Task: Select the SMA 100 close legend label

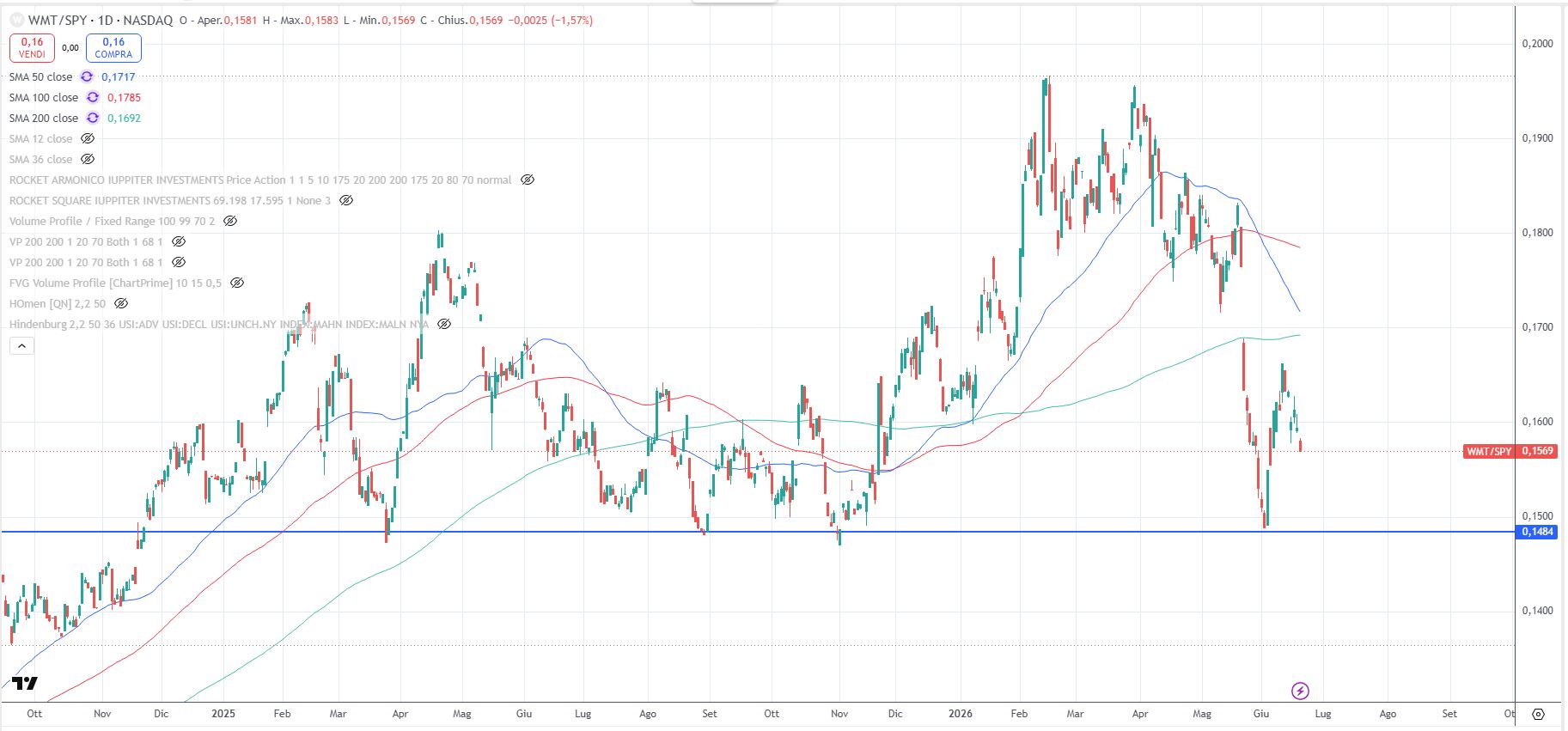Action: (x=44, y=97)
